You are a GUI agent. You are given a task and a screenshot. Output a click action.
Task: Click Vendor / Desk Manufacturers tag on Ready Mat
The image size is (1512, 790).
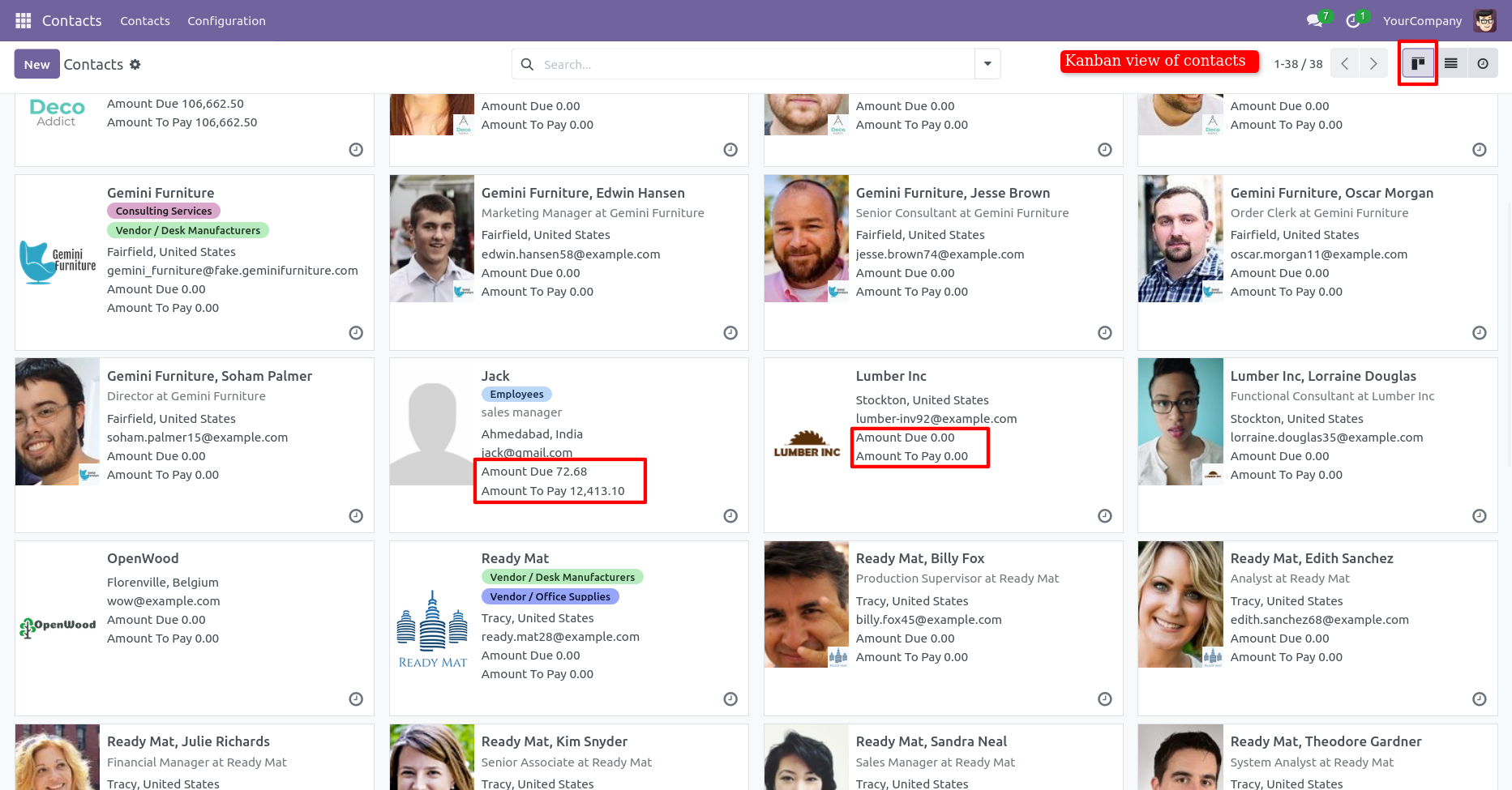point(563,577)
